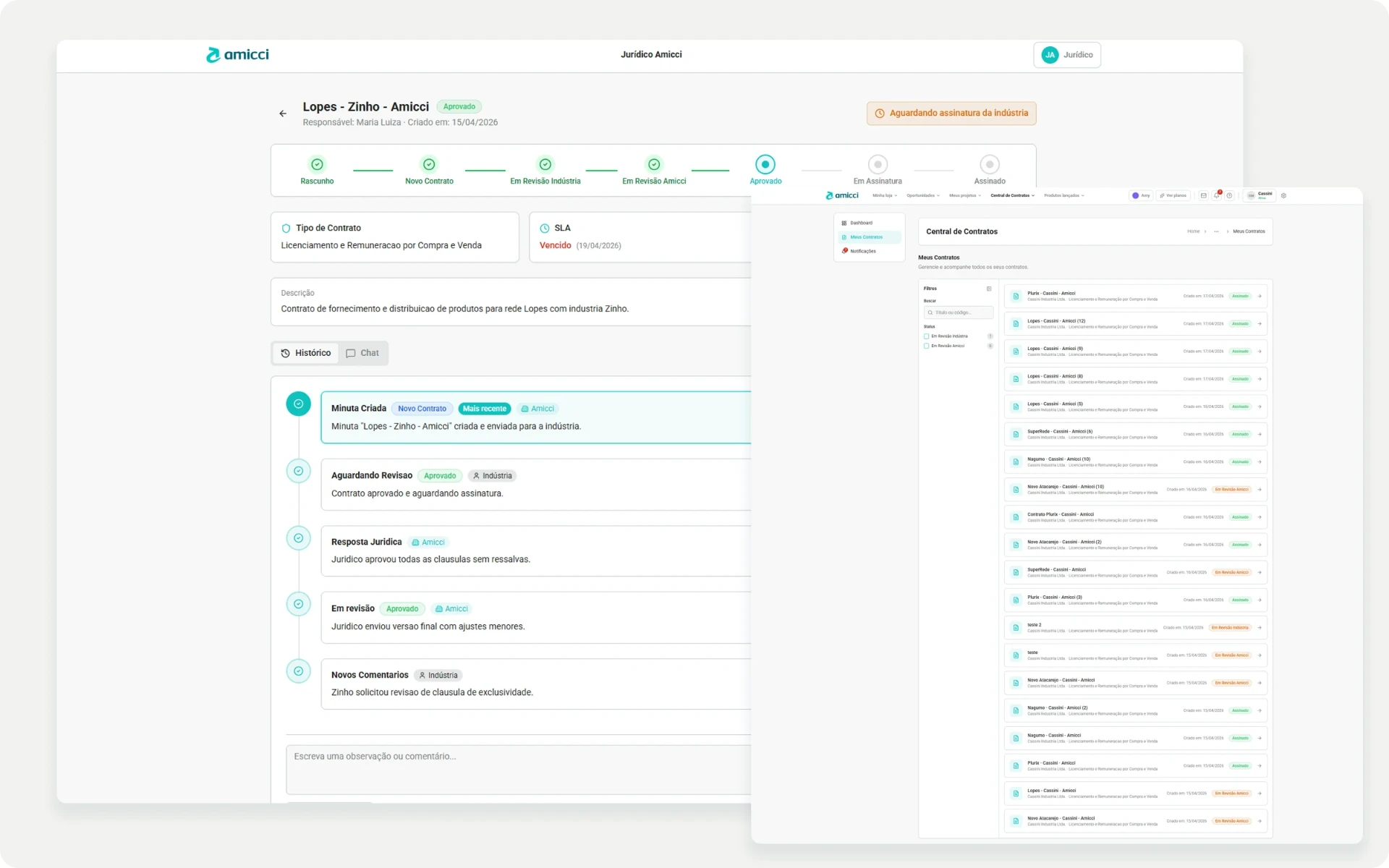Image resolution: width=1389 pixels, height=868 pixels.
Task: Expand the Oportunidades menu
Action: [923, 195]
